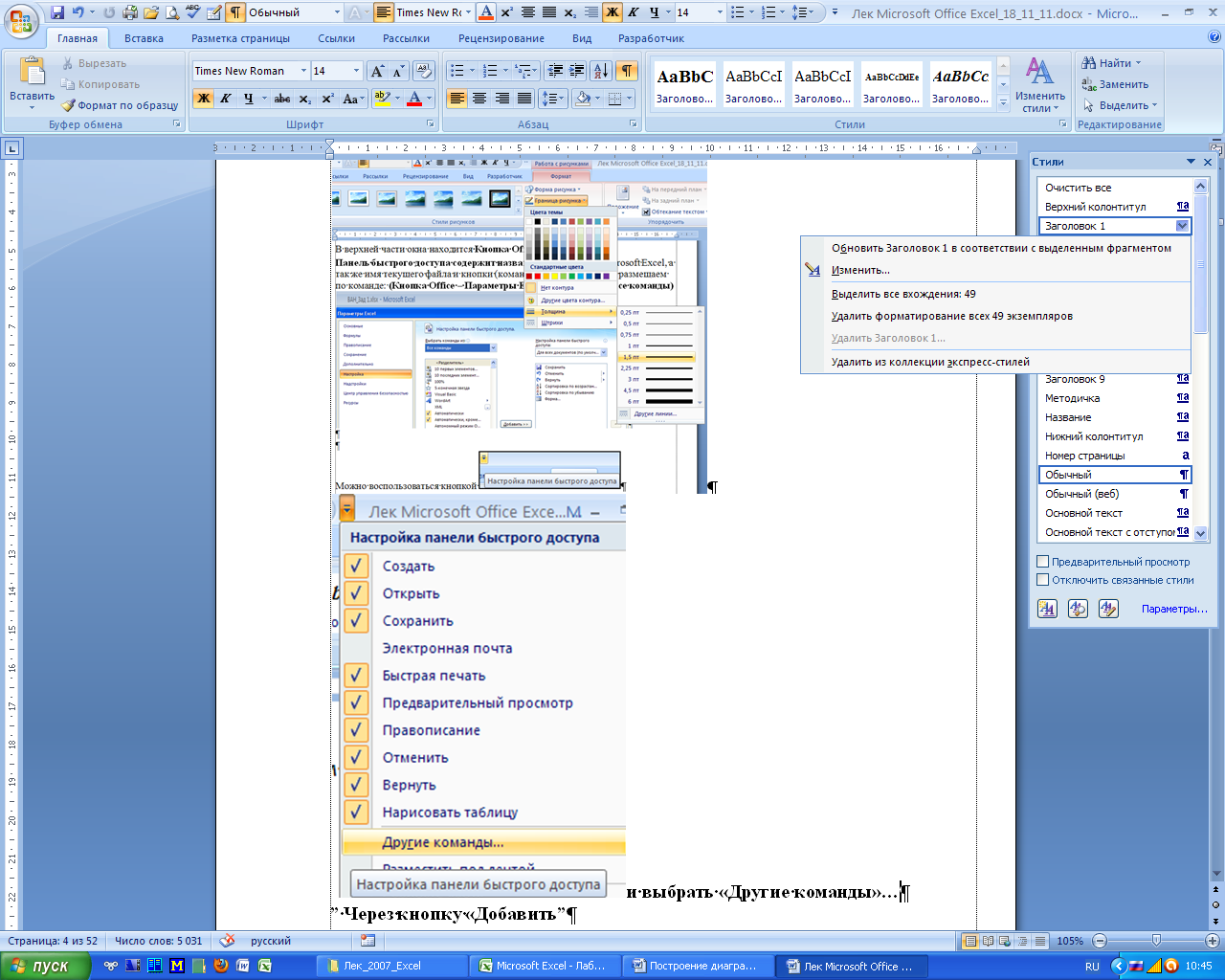
Task: Toggle Underline (Ч) in ribbon Font group
Action: tap(248, 99)
